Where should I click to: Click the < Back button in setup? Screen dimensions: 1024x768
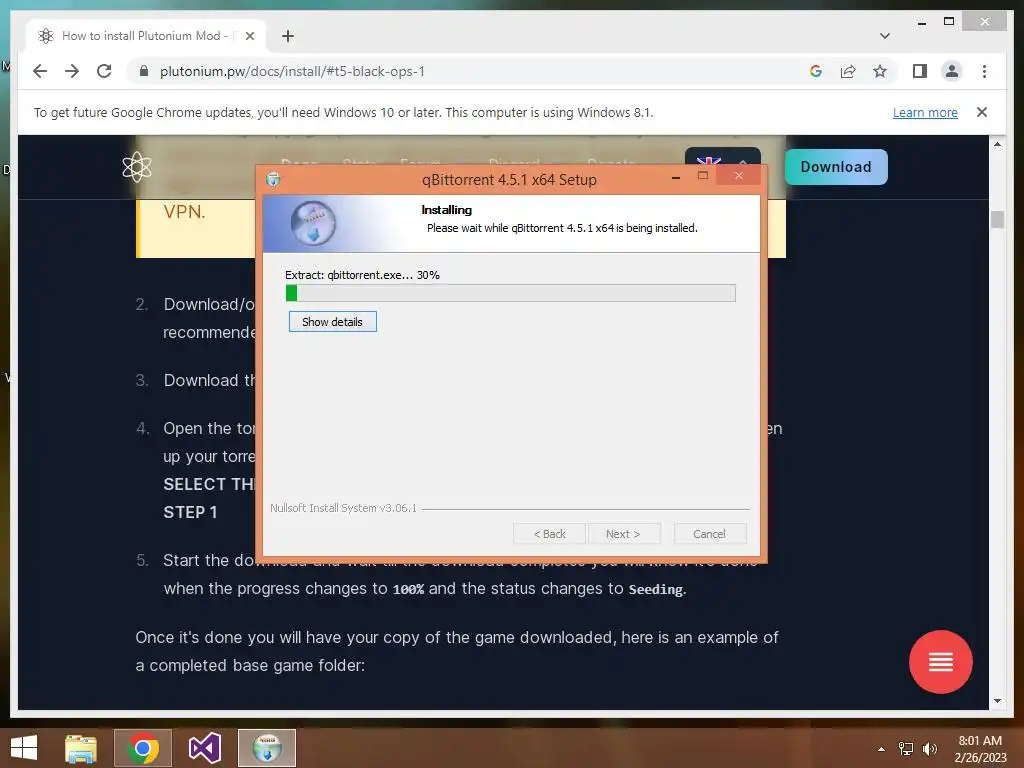click(549, 534)
